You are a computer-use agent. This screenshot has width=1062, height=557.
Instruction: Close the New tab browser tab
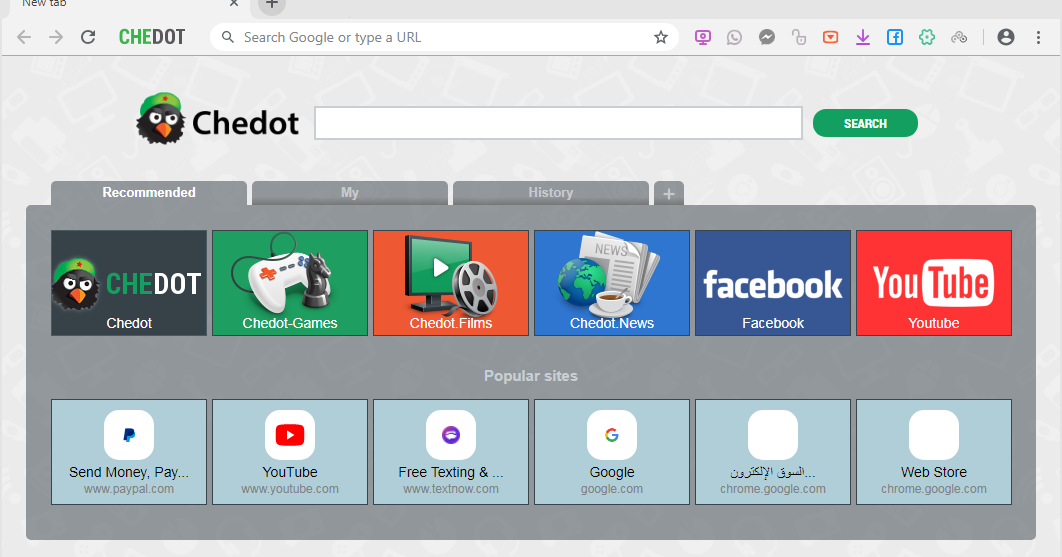(x=234, y=4)
